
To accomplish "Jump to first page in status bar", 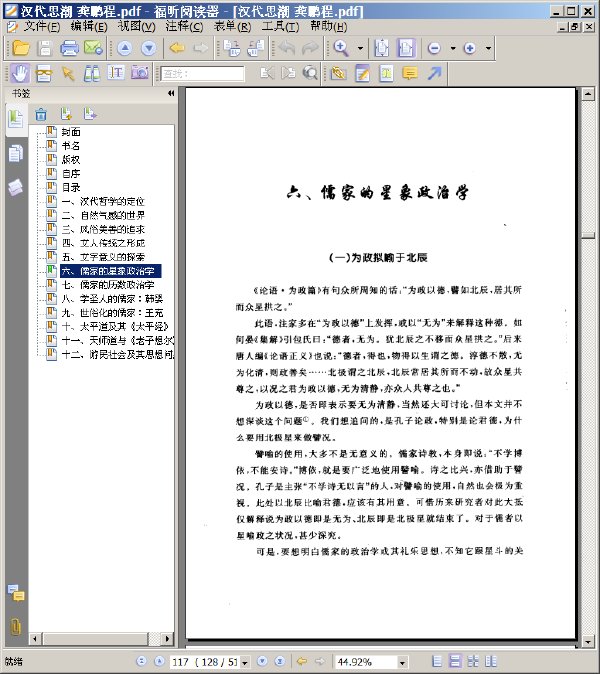I will [141, 661].
